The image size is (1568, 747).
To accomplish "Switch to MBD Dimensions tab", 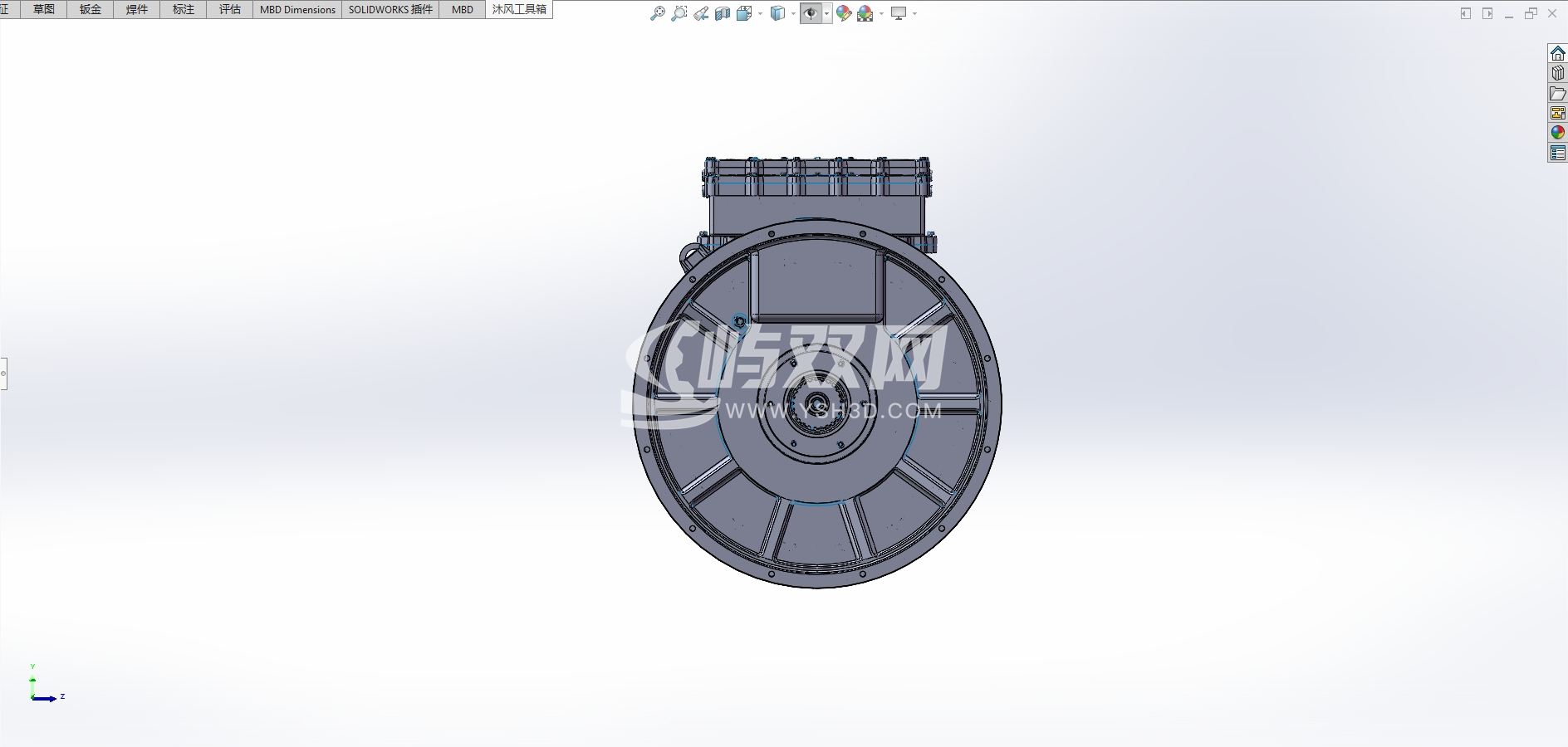I will tap(297, 9).
